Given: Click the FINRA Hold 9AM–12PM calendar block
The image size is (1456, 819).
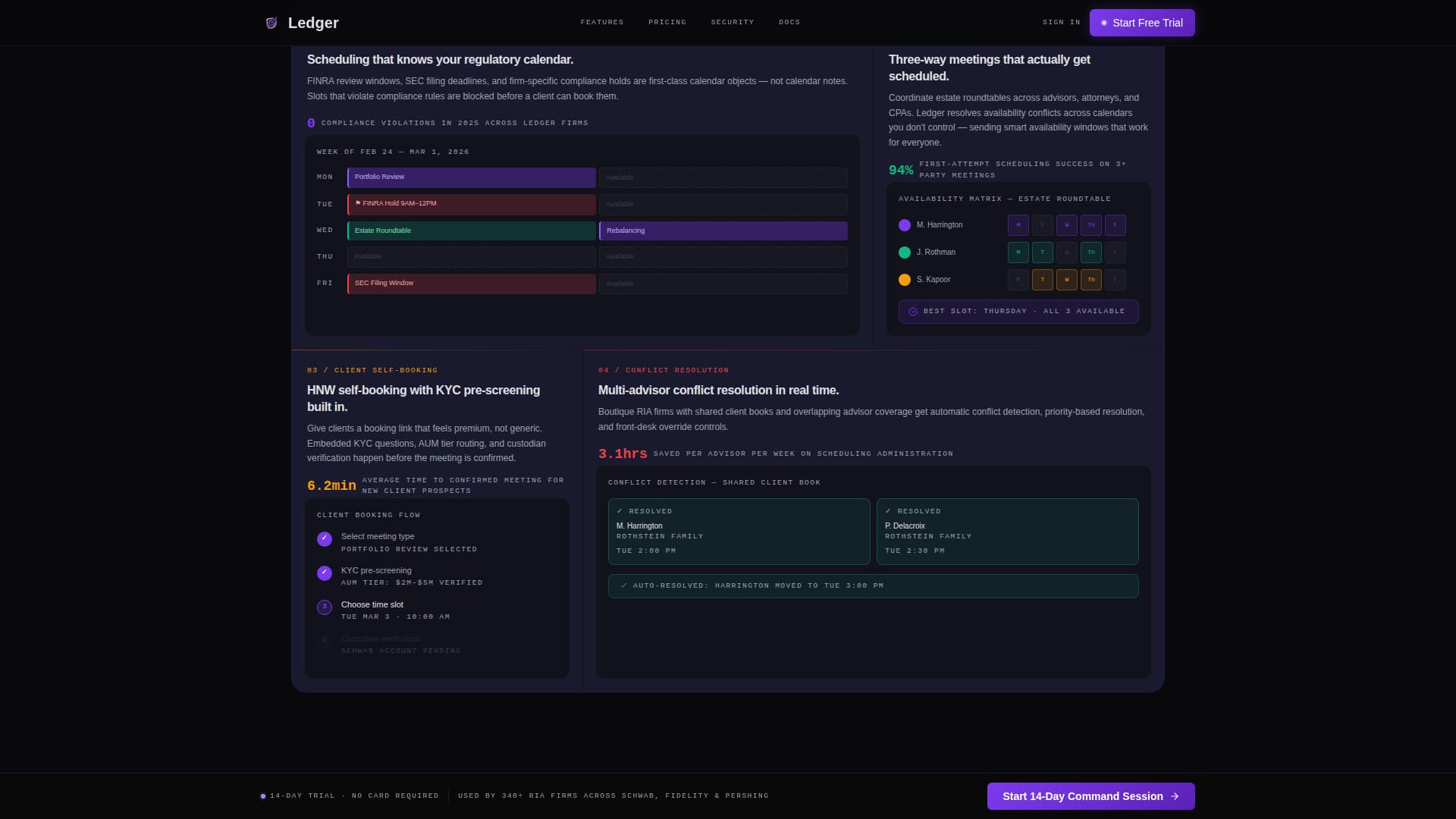Looking at the screenshot, I should coord(472,204).
